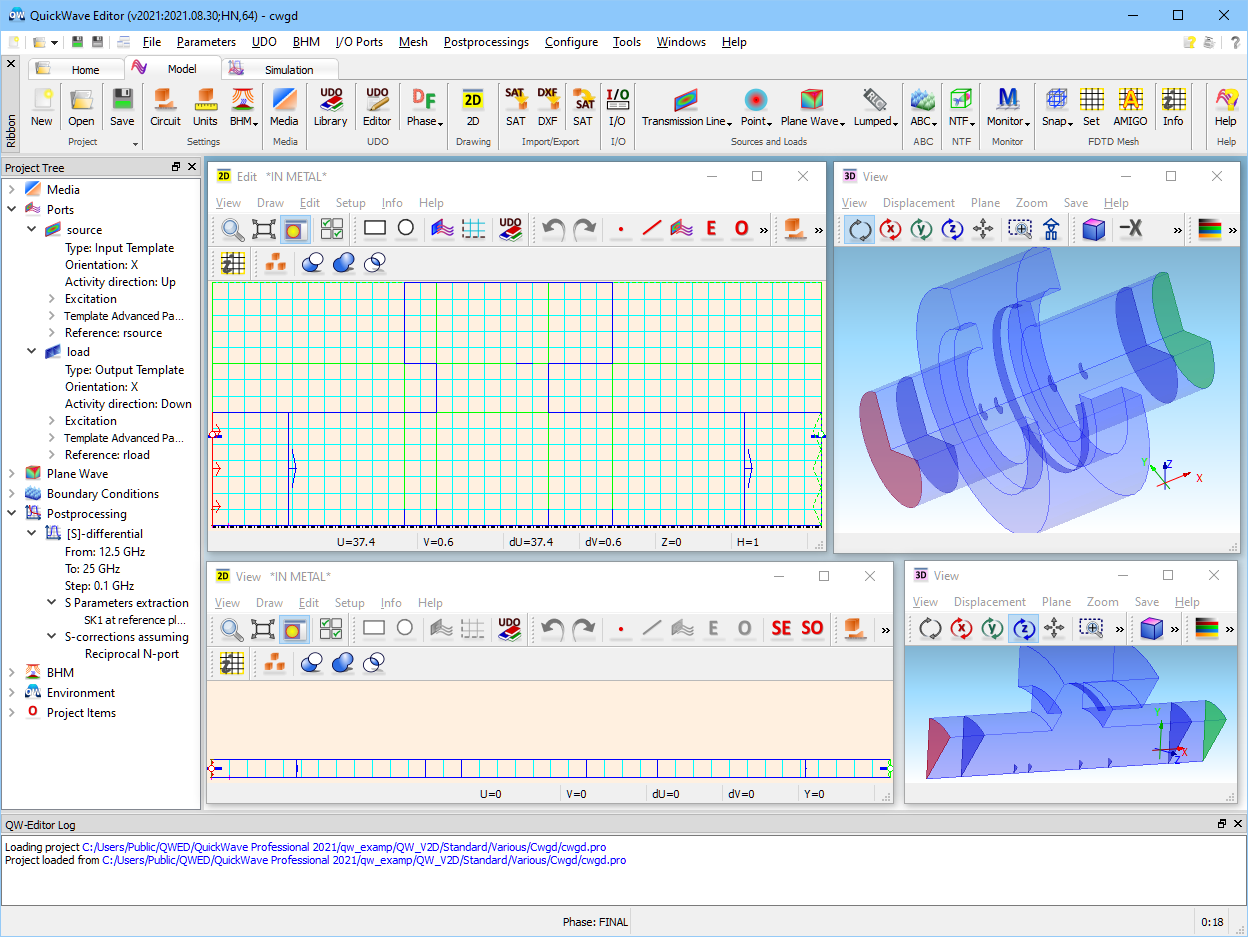Click Redo in the Edit window toolbar

(584, 229)
